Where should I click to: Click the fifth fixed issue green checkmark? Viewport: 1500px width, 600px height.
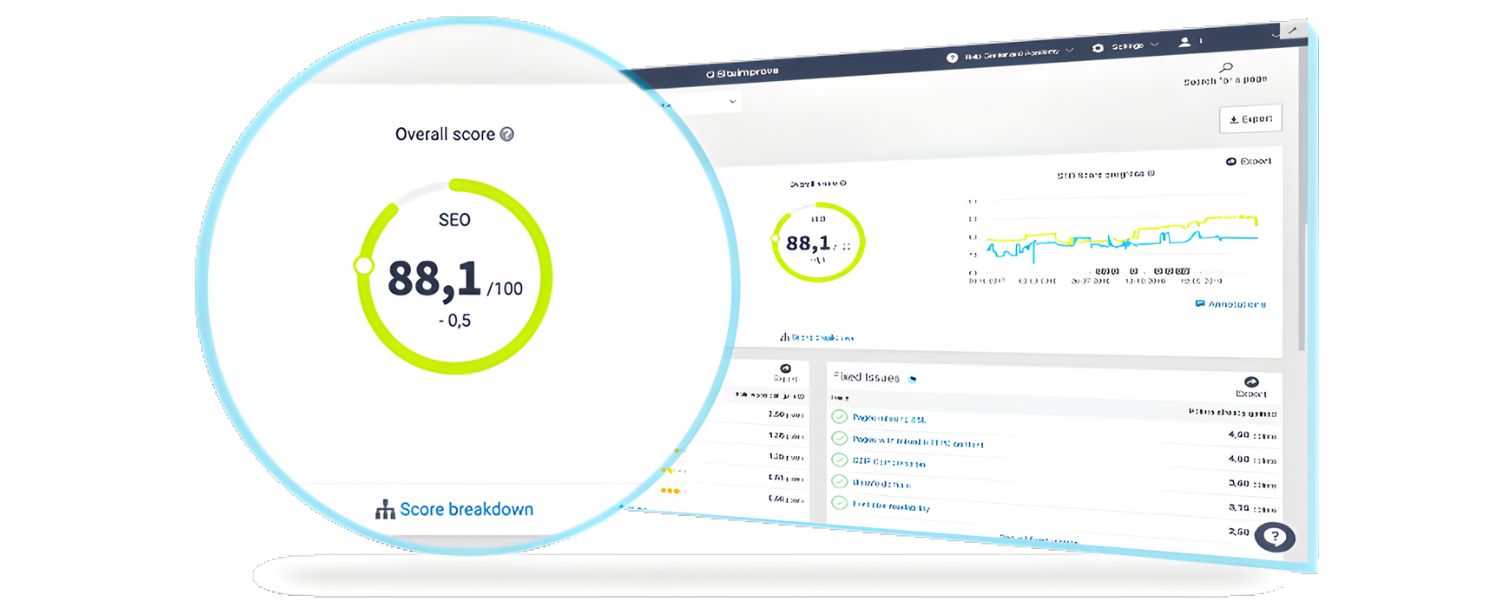[x=840, y=503]
